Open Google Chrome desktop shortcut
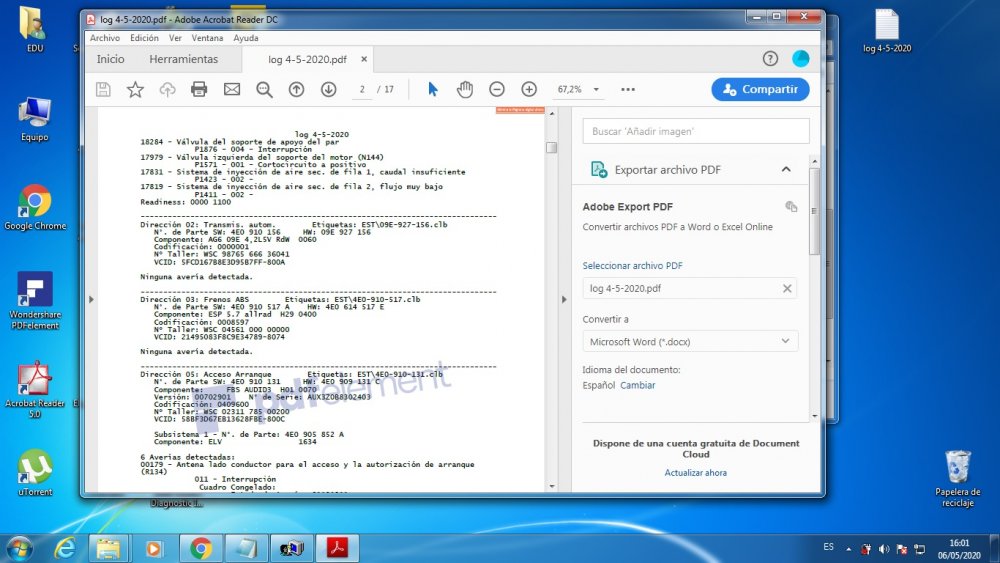Screen dimensions: 1000x563 tap(35, 207)
